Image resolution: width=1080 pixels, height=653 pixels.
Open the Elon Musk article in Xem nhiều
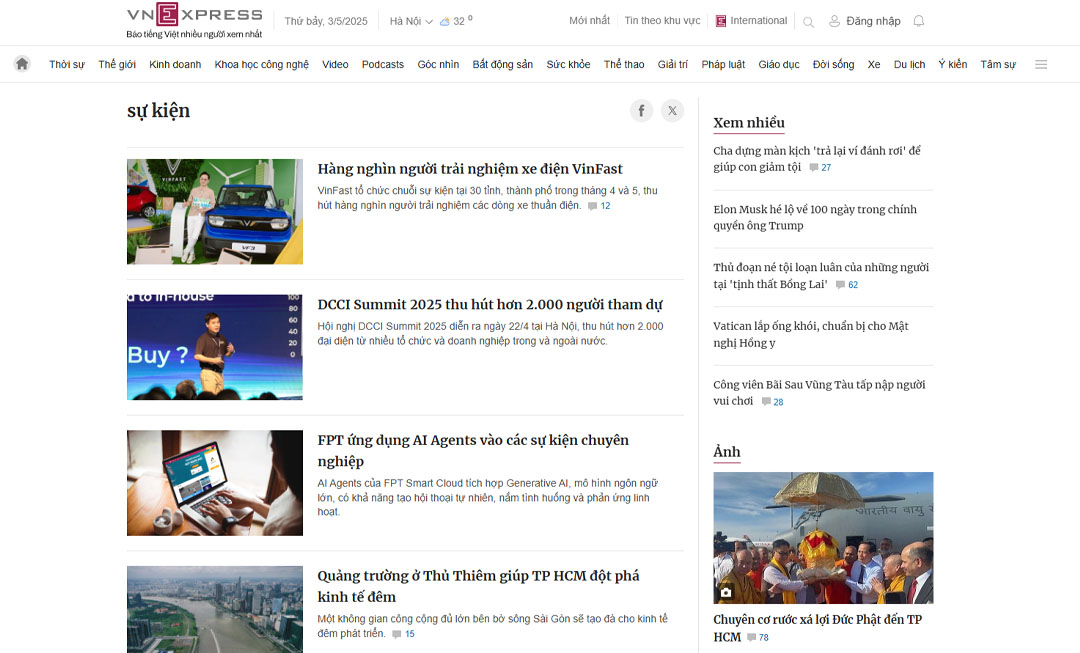tap(814, 217)
